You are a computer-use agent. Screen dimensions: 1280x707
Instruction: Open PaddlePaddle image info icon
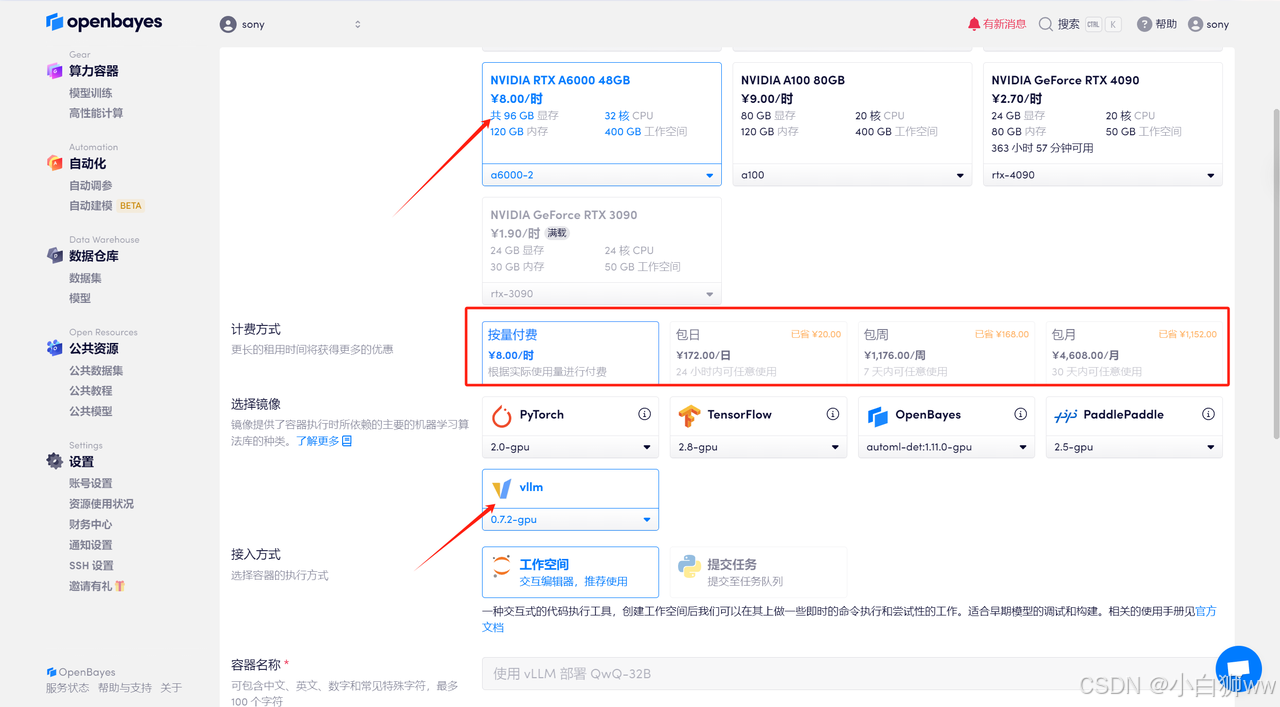[x=1209, y=414]
